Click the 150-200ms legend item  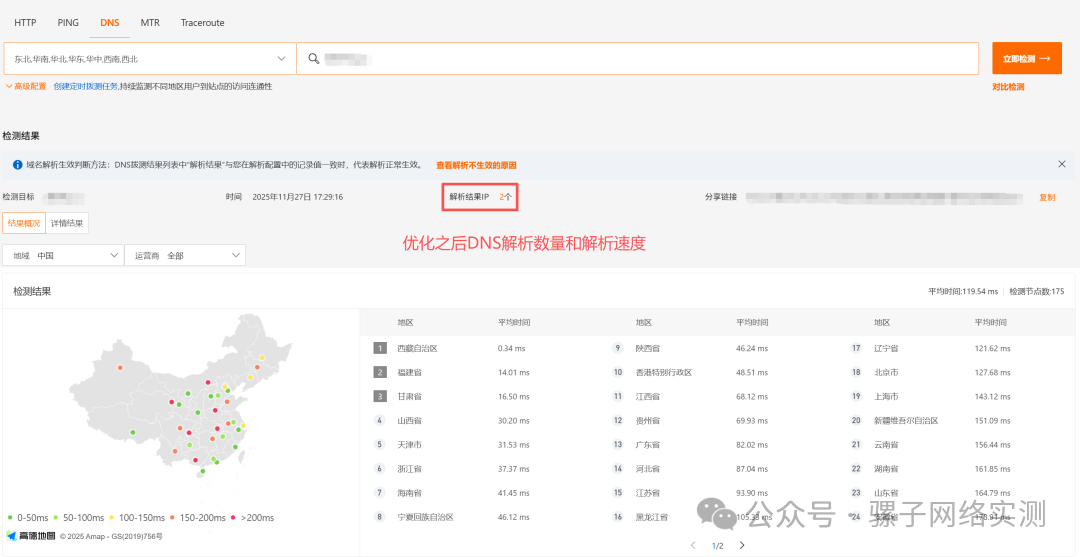198,517
